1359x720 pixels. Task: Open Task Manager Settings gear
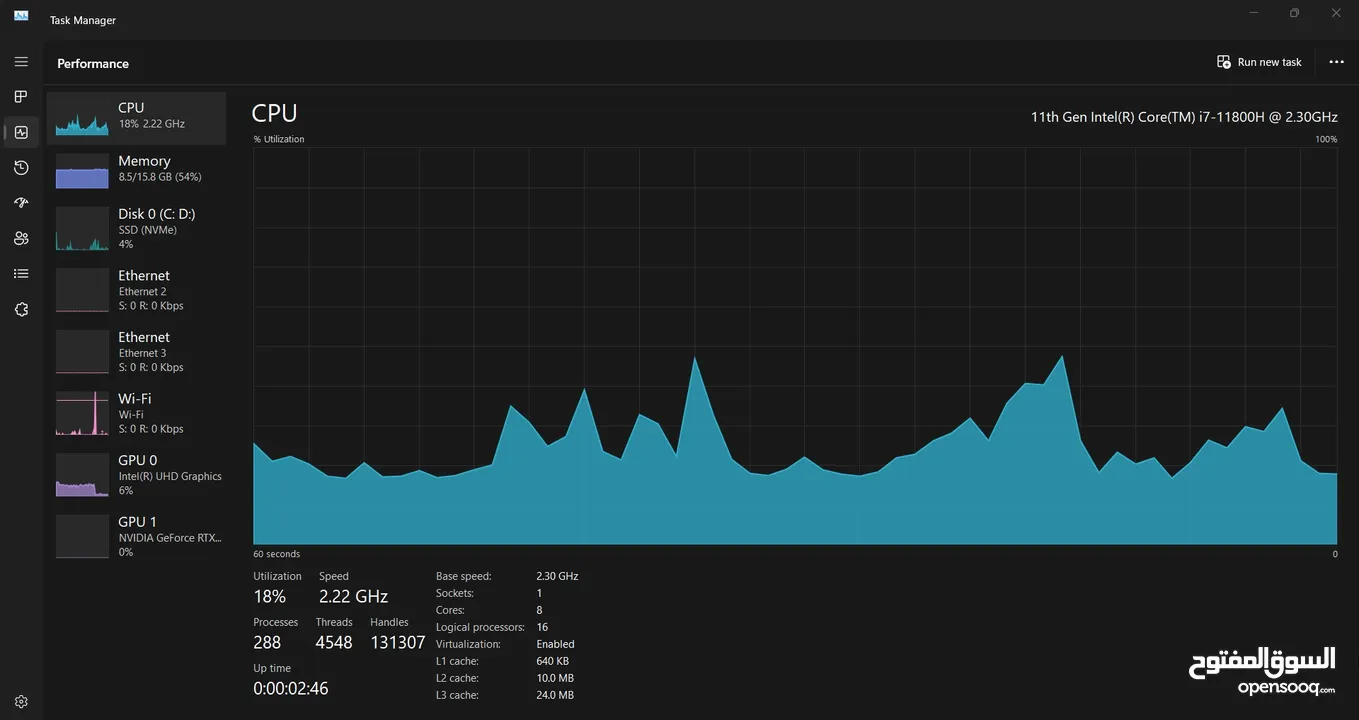click(x=21, y=702)
